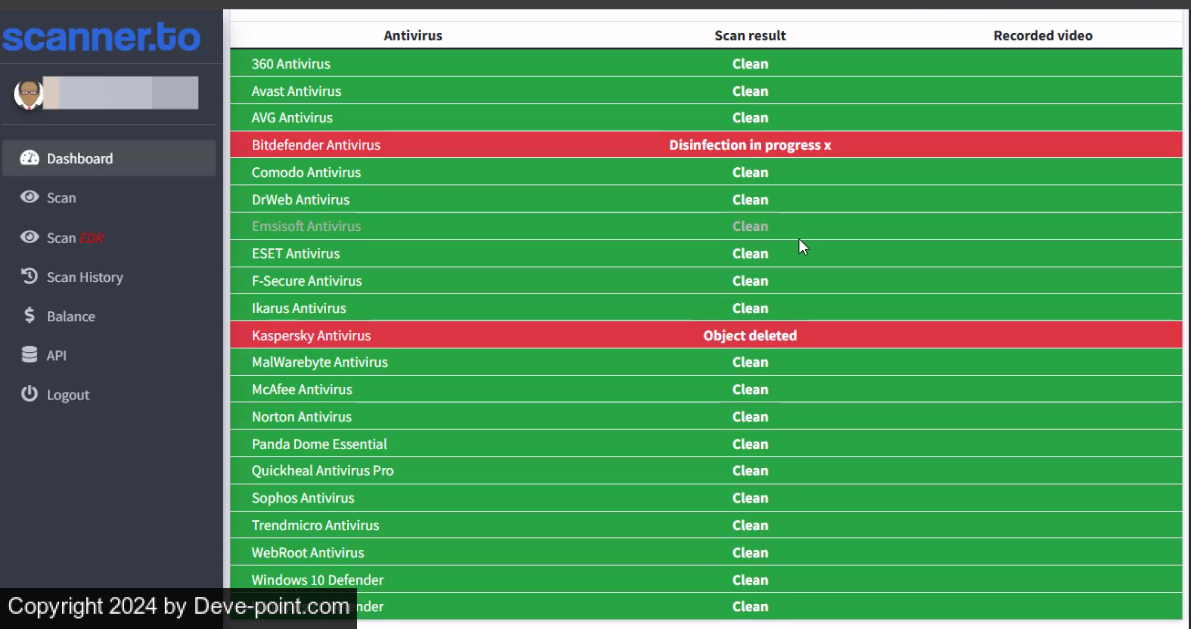Select the Ikarus Antivirus row name

pos(299,308)
